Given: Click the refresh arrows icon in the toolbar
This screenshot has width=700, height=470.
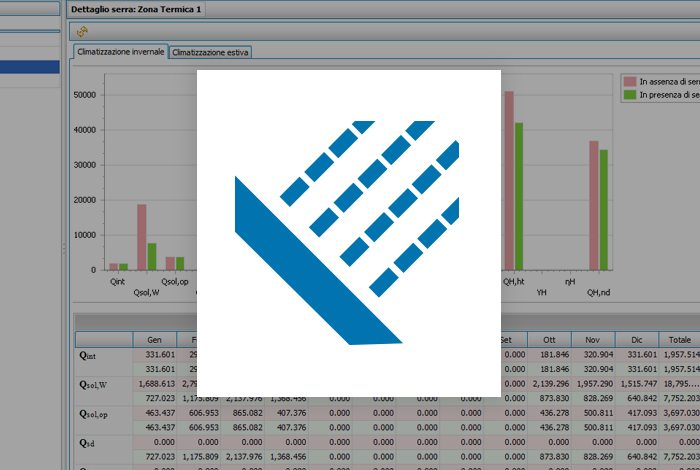Looking at the screenshot, I should pyautogui.click(x=82, y=31).
